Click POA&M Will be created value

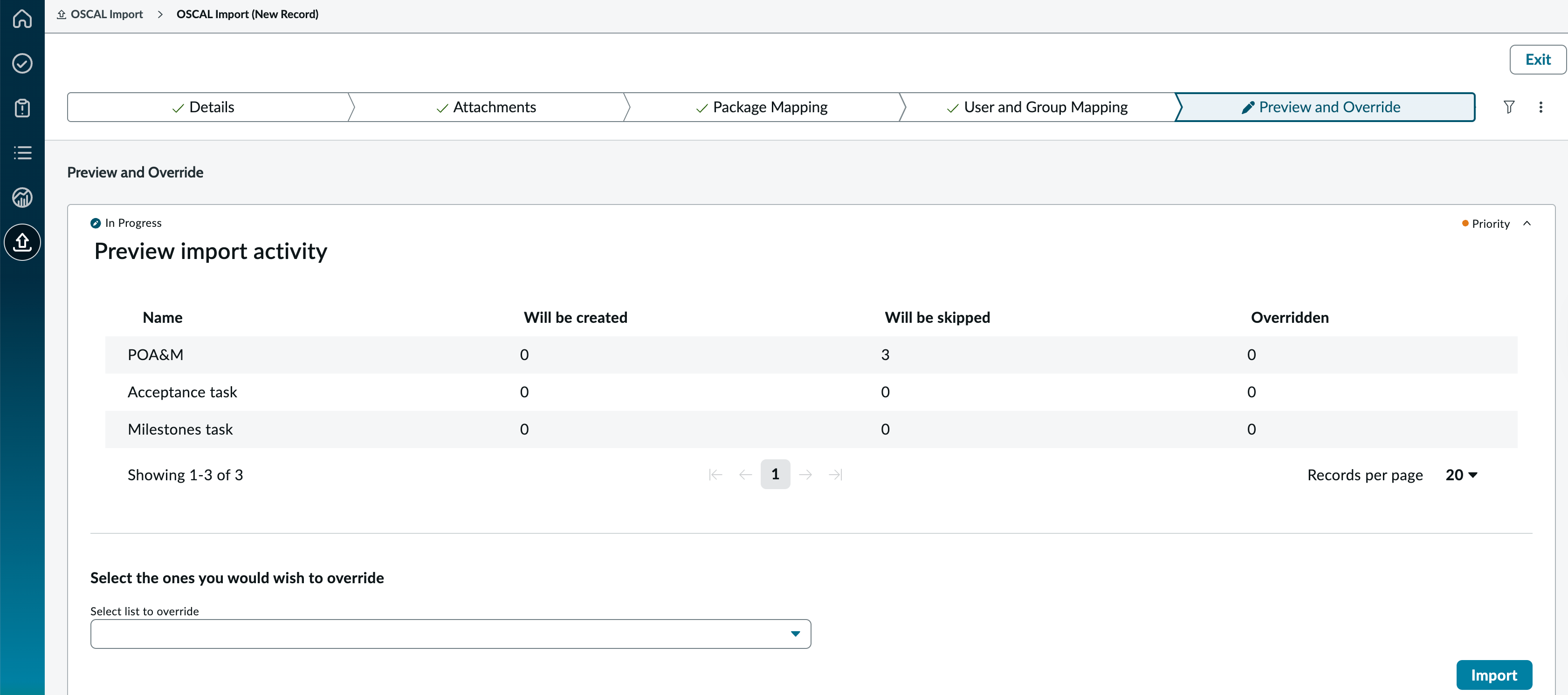point(524,354)
